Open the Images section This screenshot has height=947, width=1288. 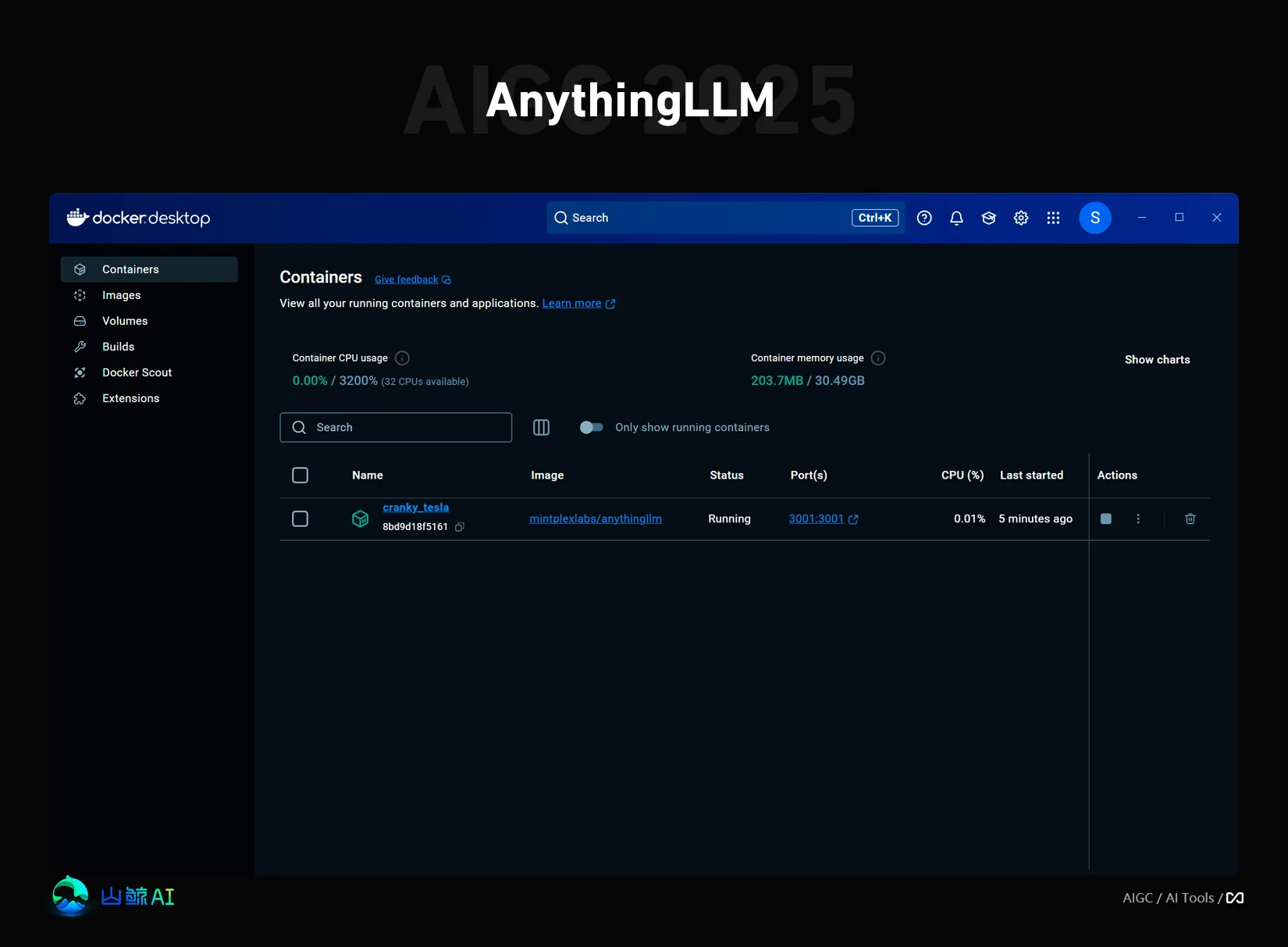click(x=149, y=295)
